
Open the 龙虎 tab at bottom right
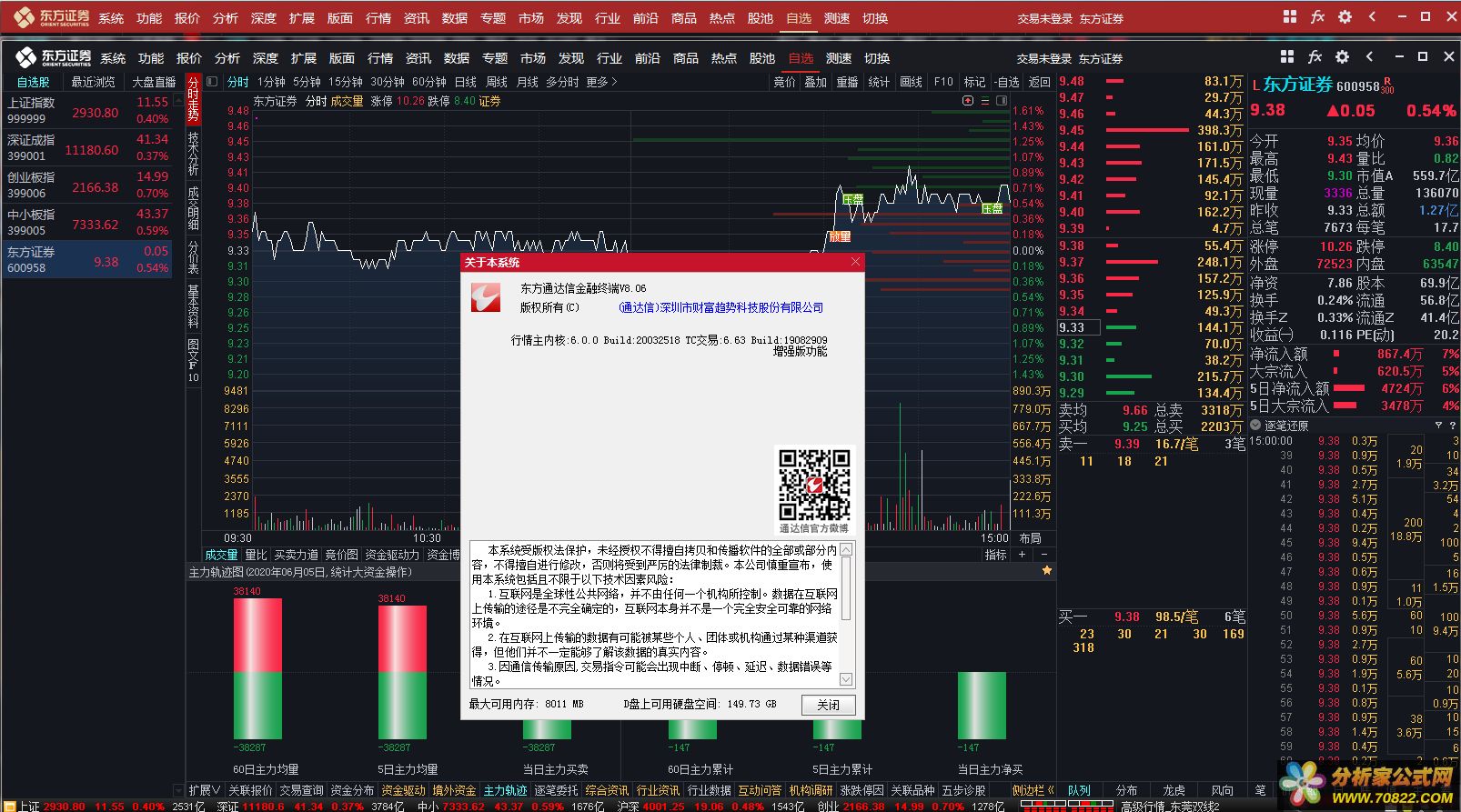pos(1174,790)
